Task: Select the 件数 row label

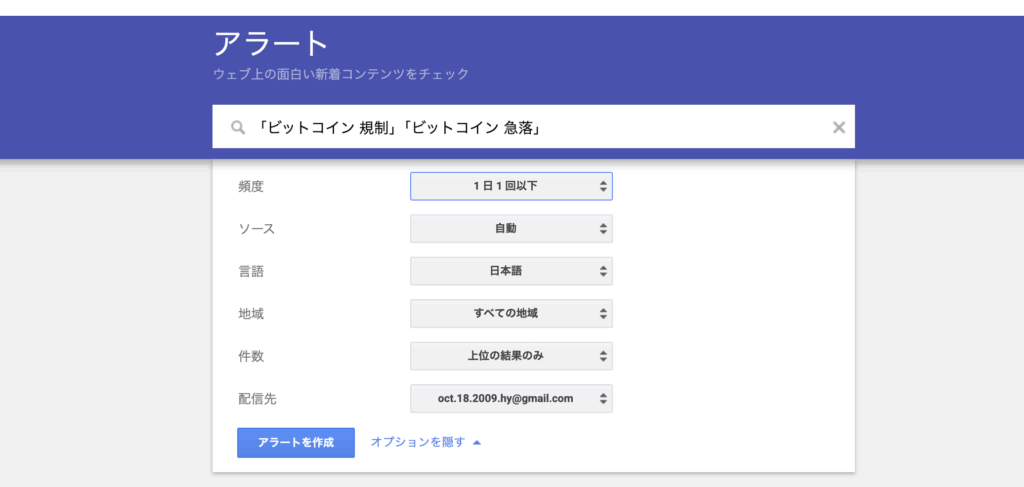Action: tap(251, 356)
